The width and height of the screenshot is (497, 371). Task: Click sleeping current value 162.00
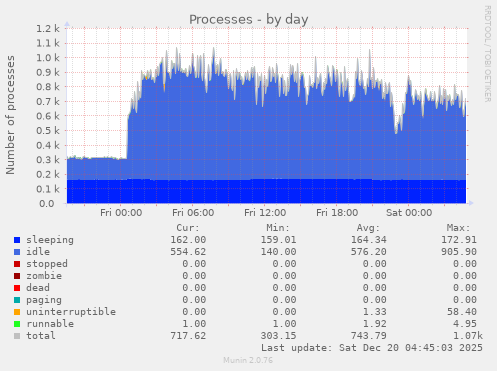pyautogui.click(x=188, y=240)
